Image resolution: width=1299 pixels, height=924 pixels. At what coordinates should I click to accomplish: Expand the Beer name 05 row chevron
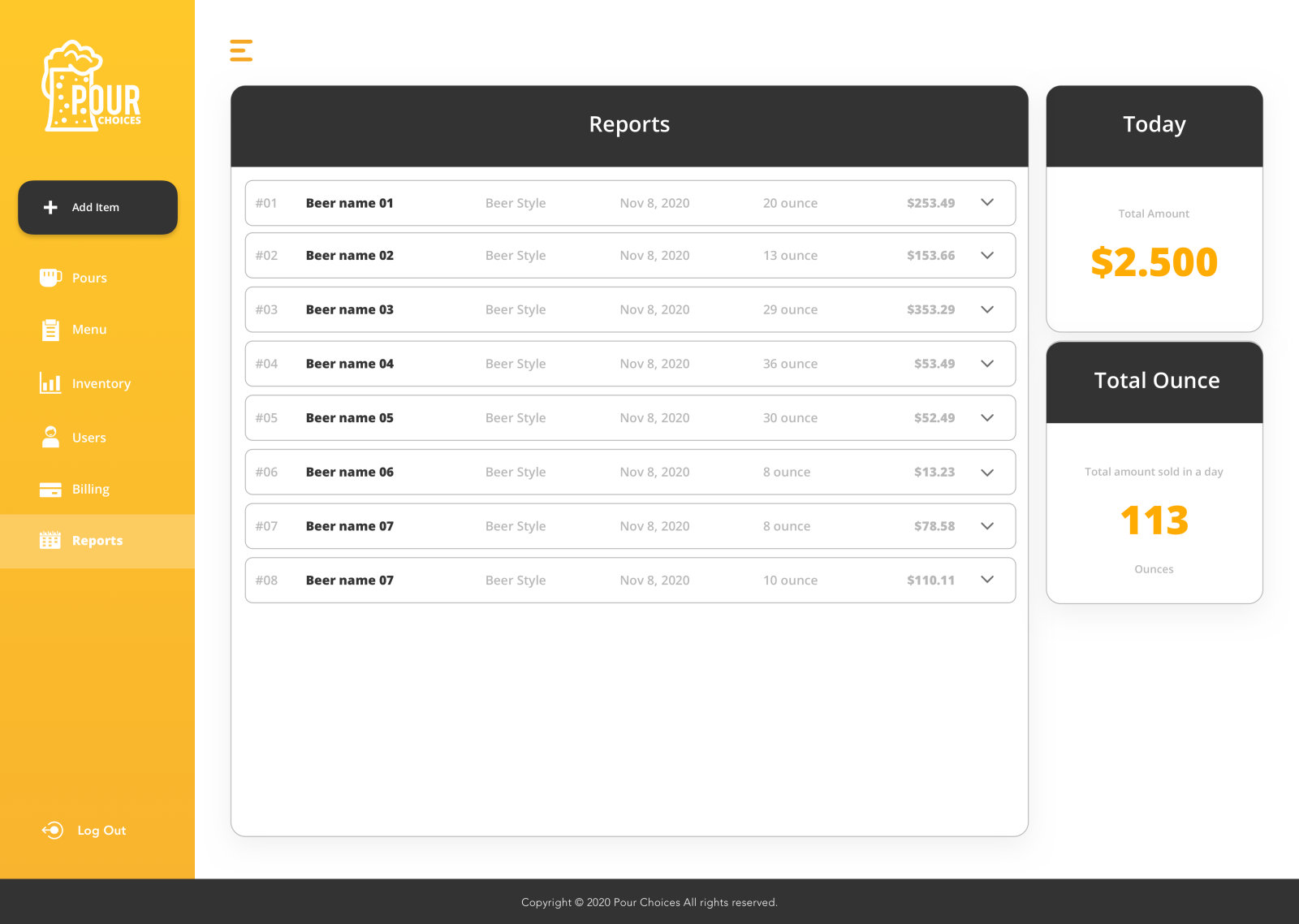click(x=987, y=417)
